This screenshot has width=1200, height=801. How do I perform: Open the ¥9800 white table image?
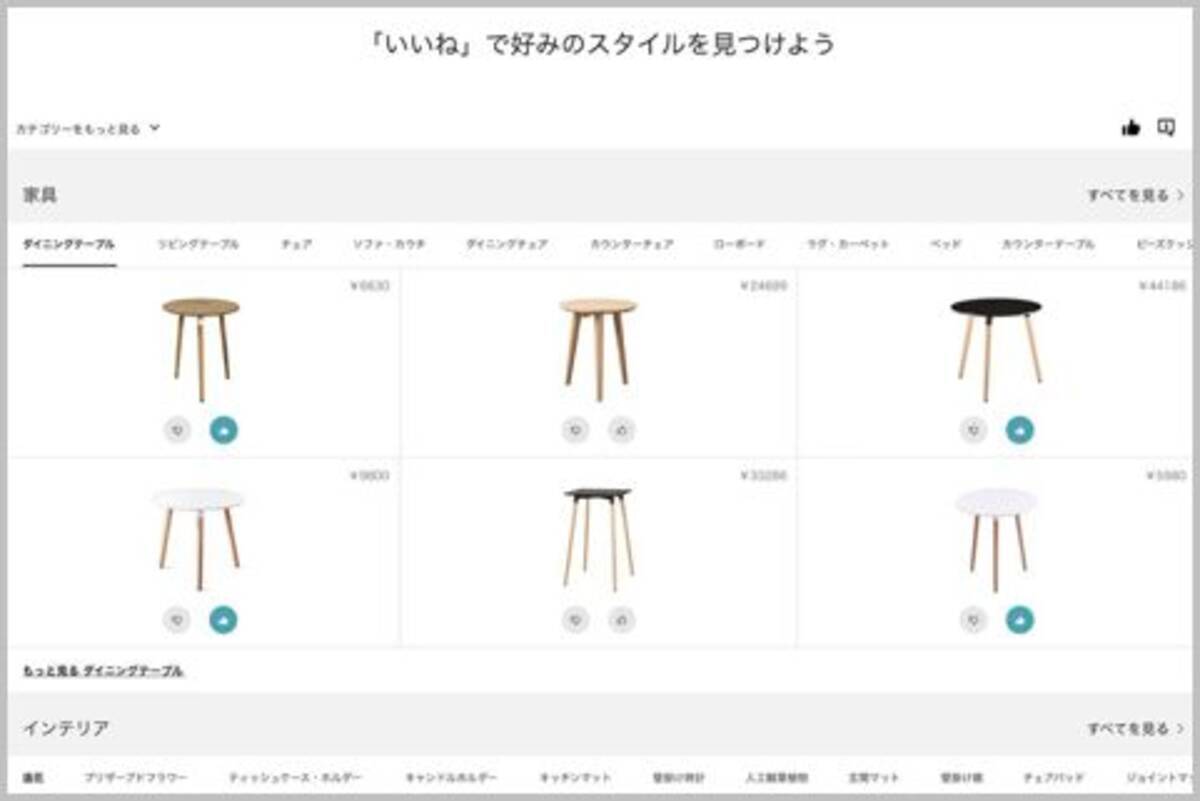pos(198,538)
